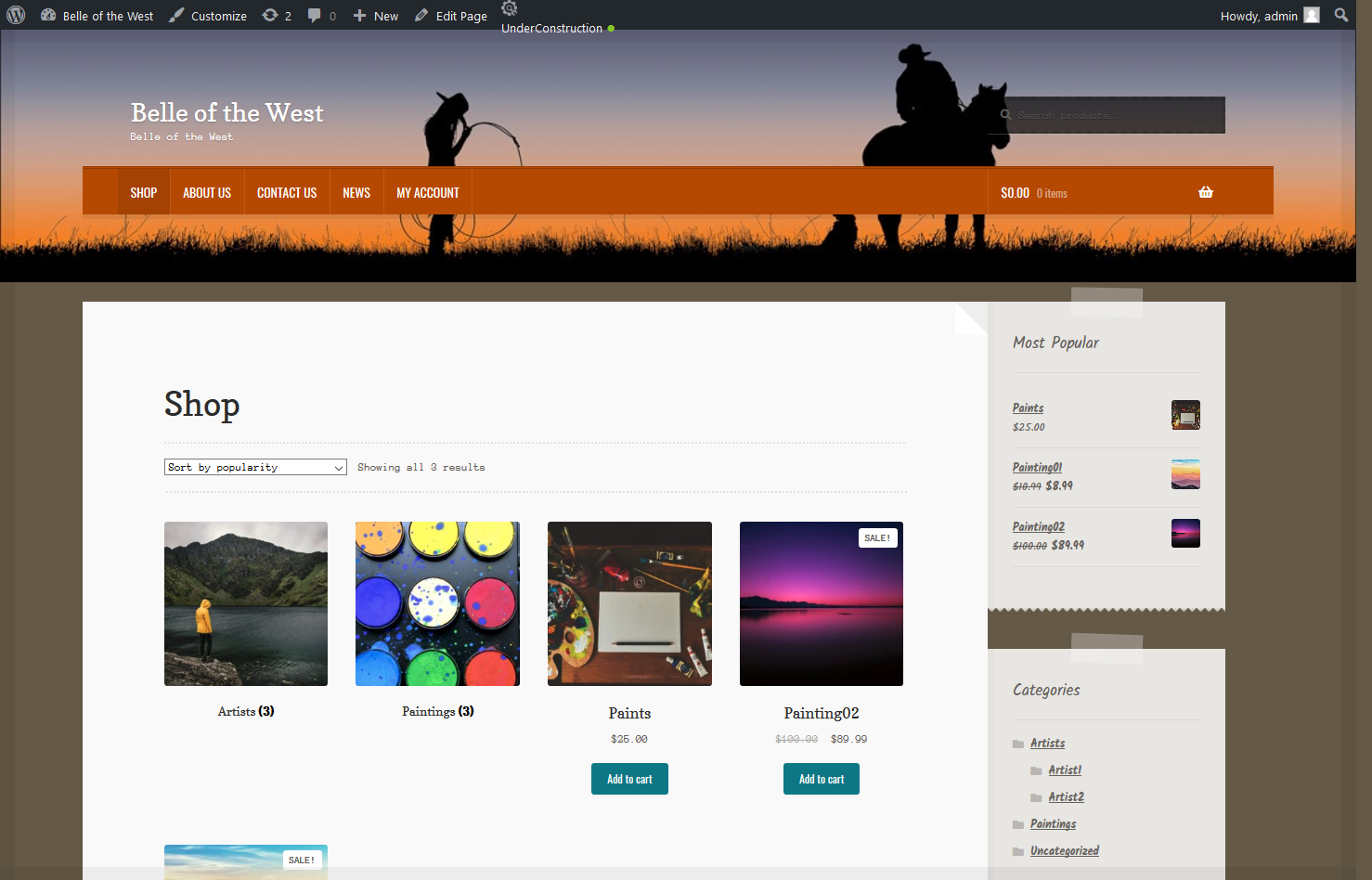This screenshot has width=1372, height=880.
Task: Open the Artist1 subcategory
Action: (1065, 770)
